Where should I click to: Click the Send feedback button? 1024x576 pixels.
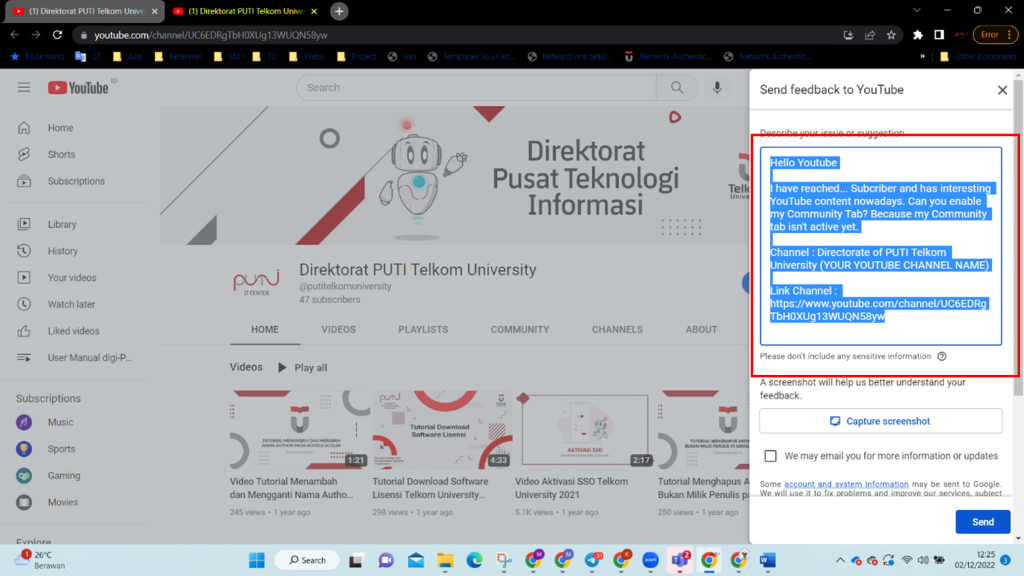point(982,522)
